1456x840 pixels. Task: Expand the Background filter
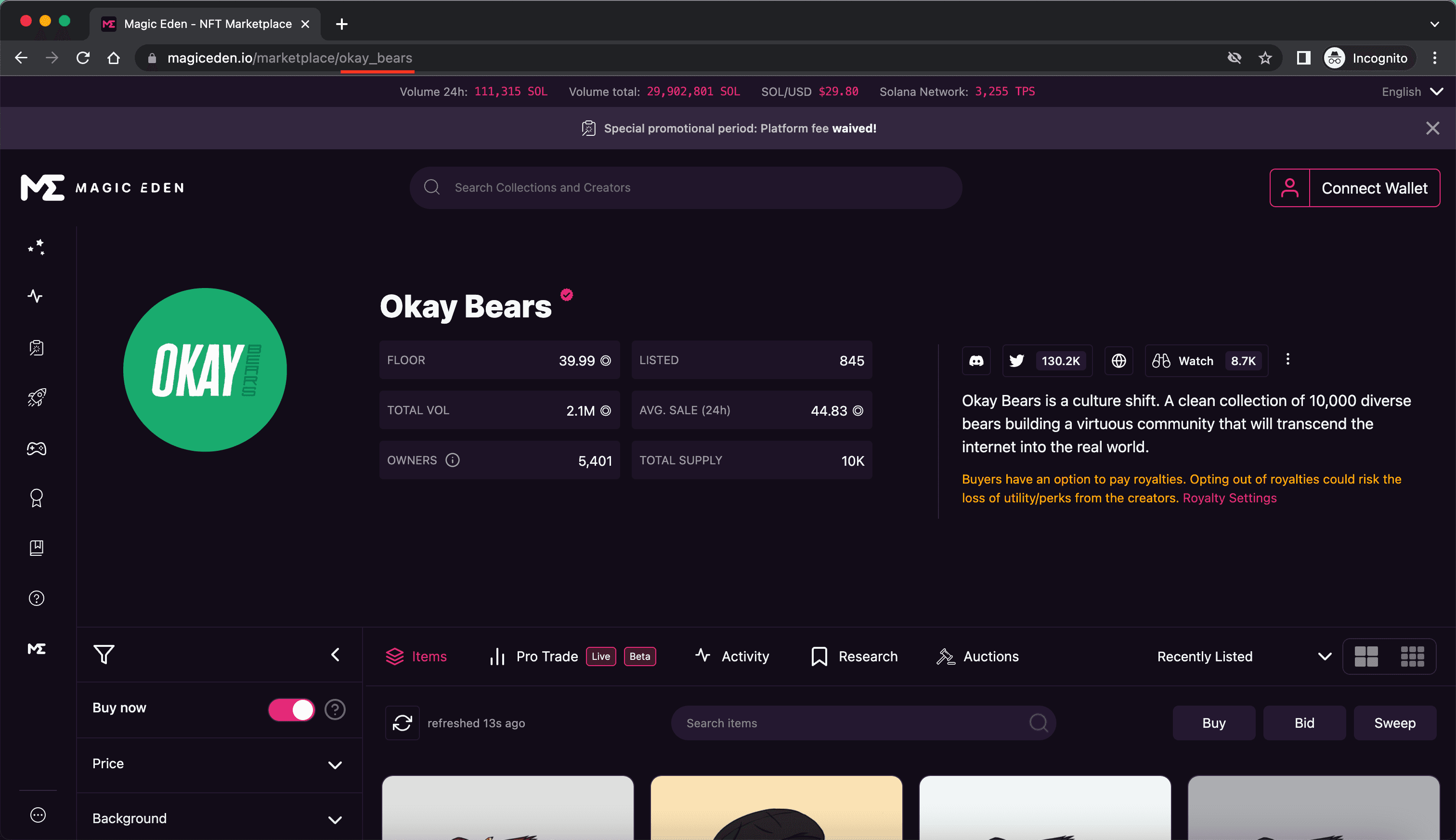coord(219,819)
